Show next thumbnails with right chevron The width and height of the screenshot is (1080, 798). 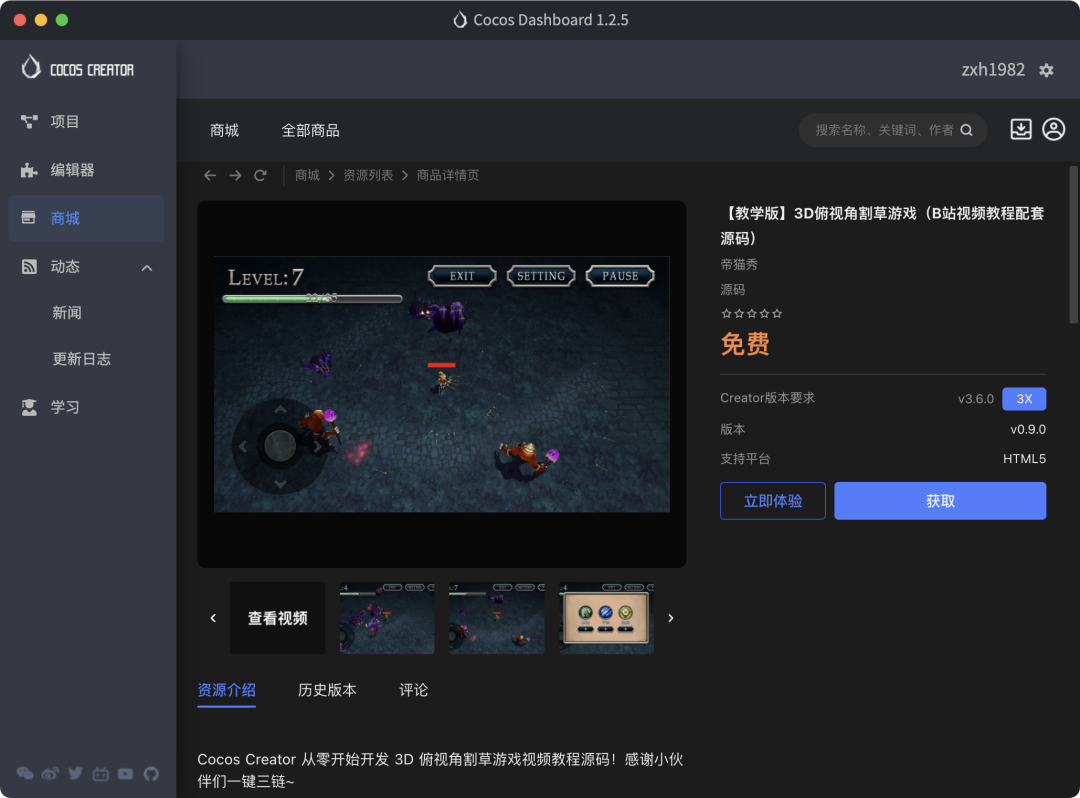pos(671,618)
